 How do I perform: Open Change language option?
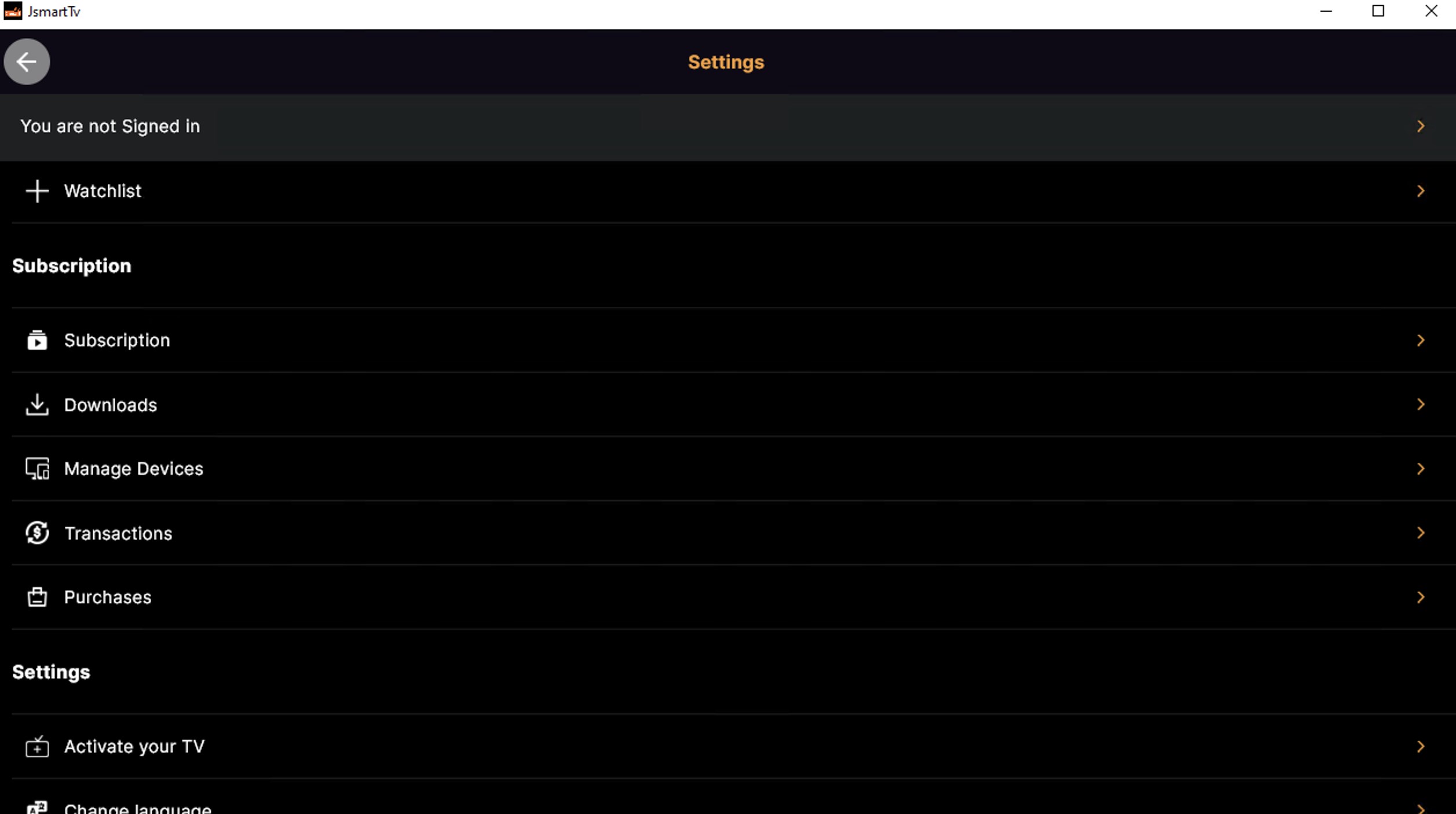(734, 797)
